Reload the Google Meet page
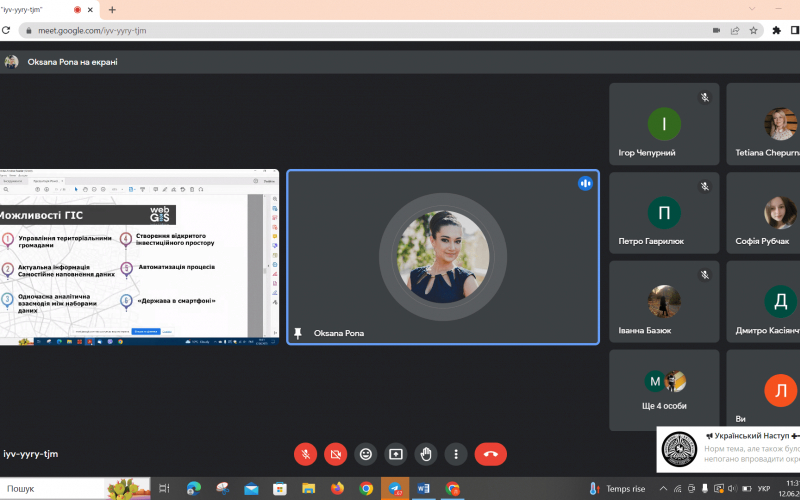 coord(6,30)
